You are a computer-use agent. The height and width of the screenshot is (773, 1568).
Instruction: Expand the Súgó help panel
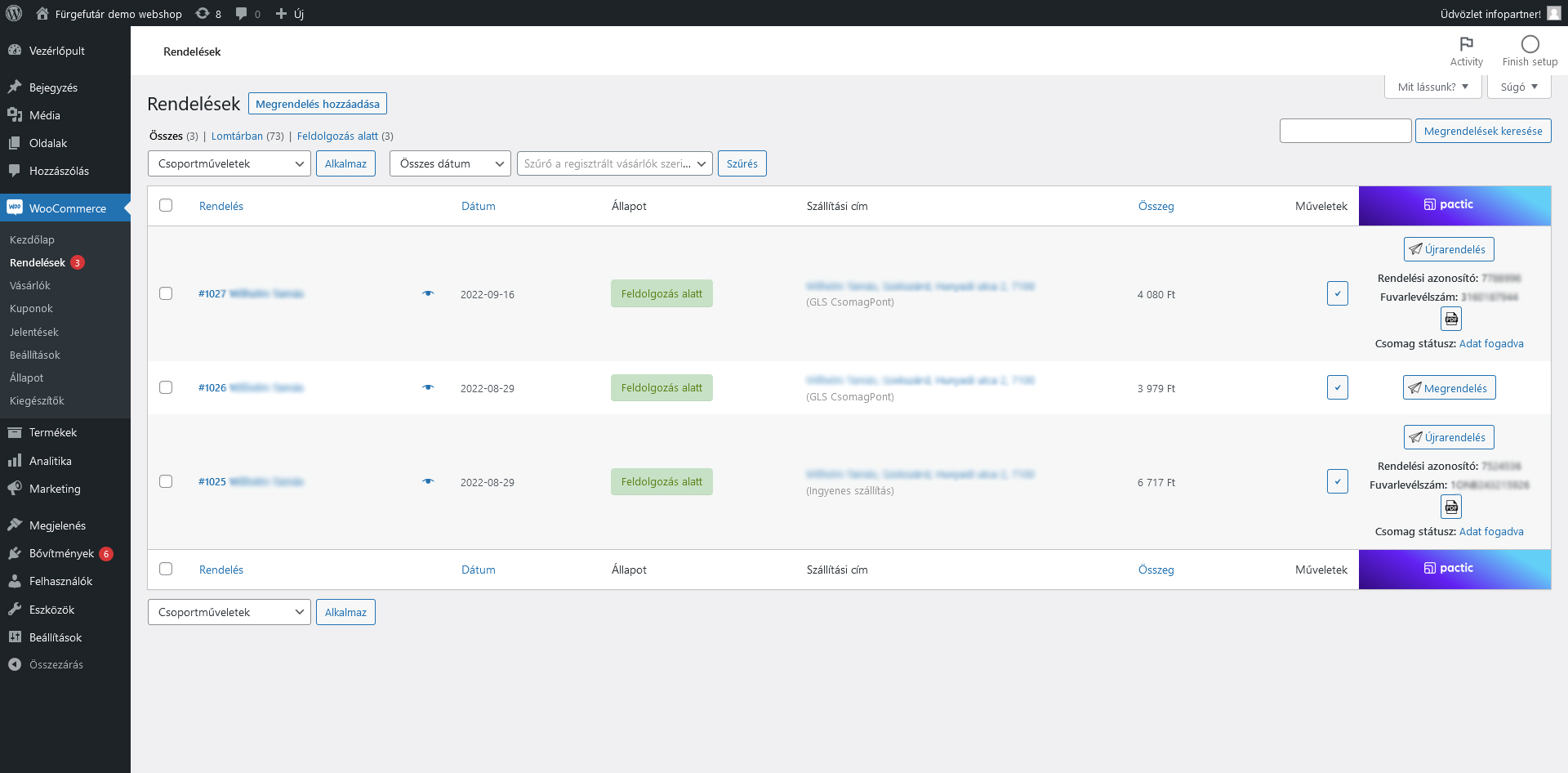(1519, 87)
